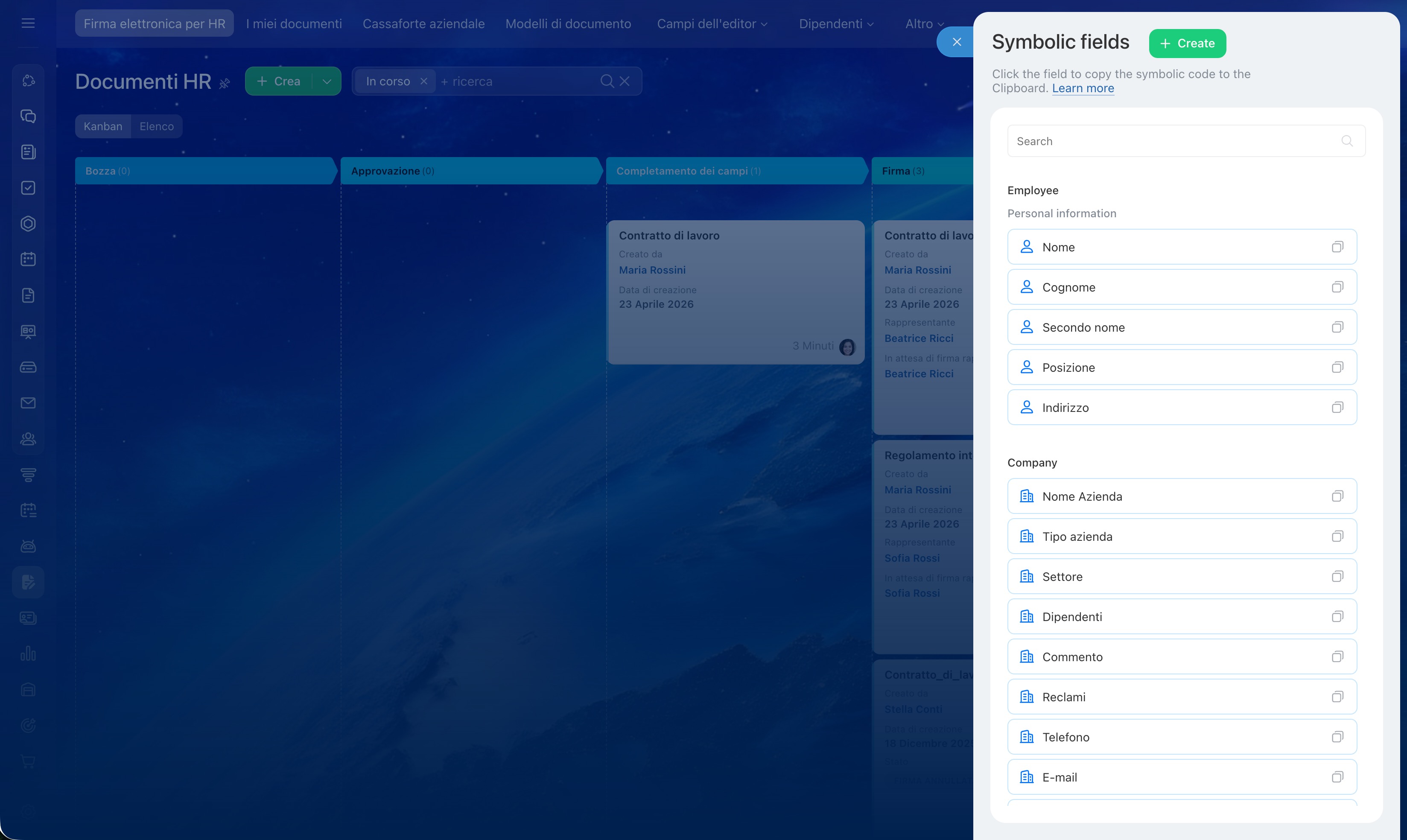
Task: Click the pin icon beside Documenti HR
Action: 225,83
